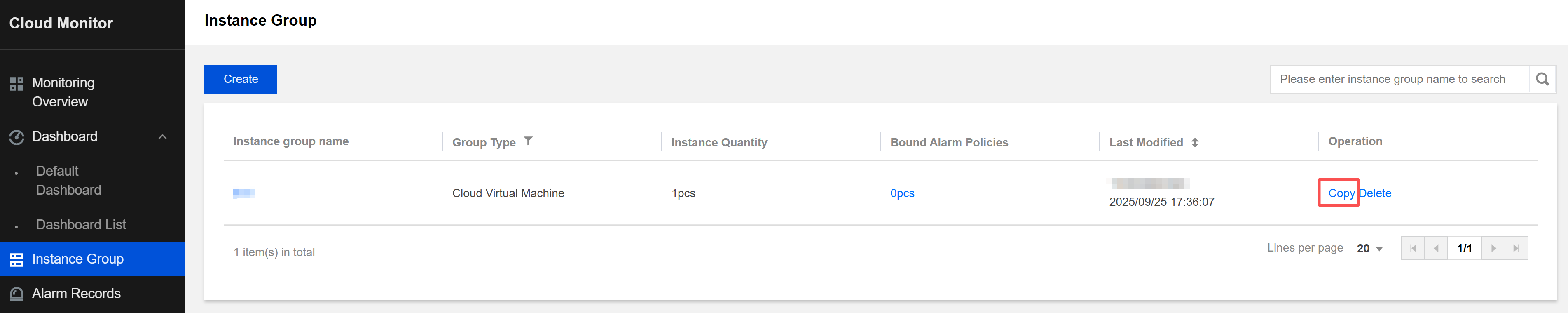Open the Lines per page dropdown

1369,248
